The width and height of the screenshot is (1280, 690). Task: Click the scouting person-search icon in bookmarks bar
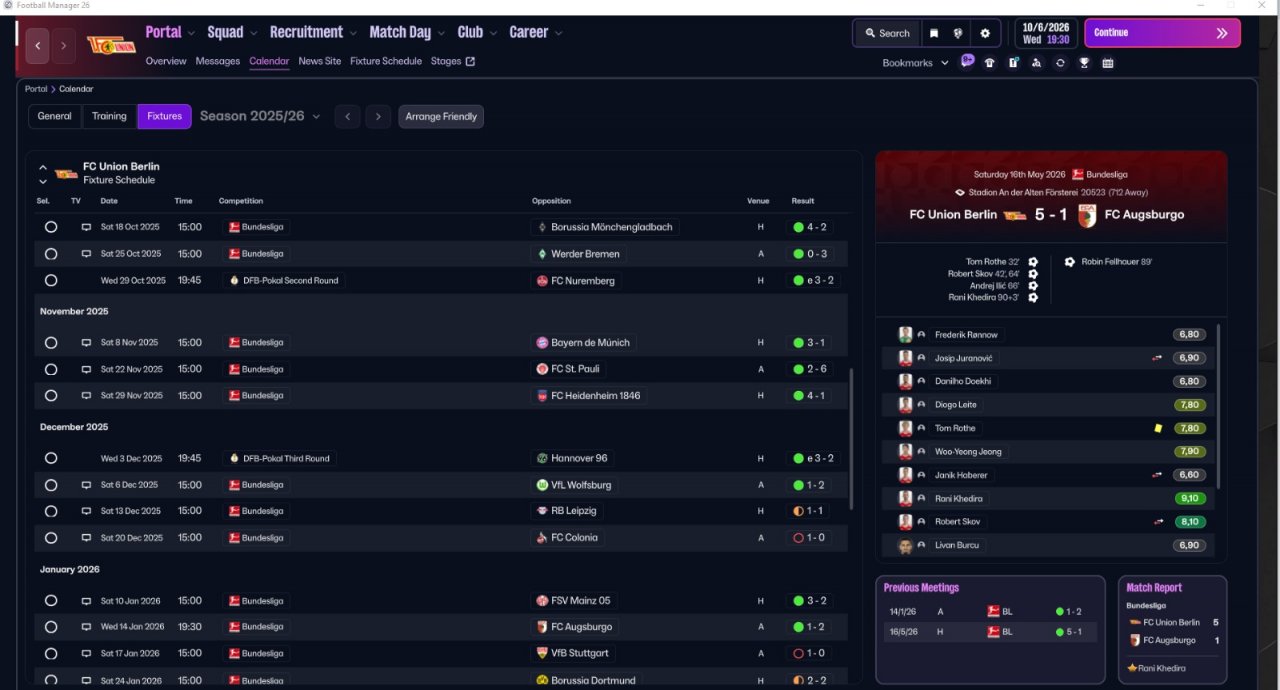tap(1036, 63)
